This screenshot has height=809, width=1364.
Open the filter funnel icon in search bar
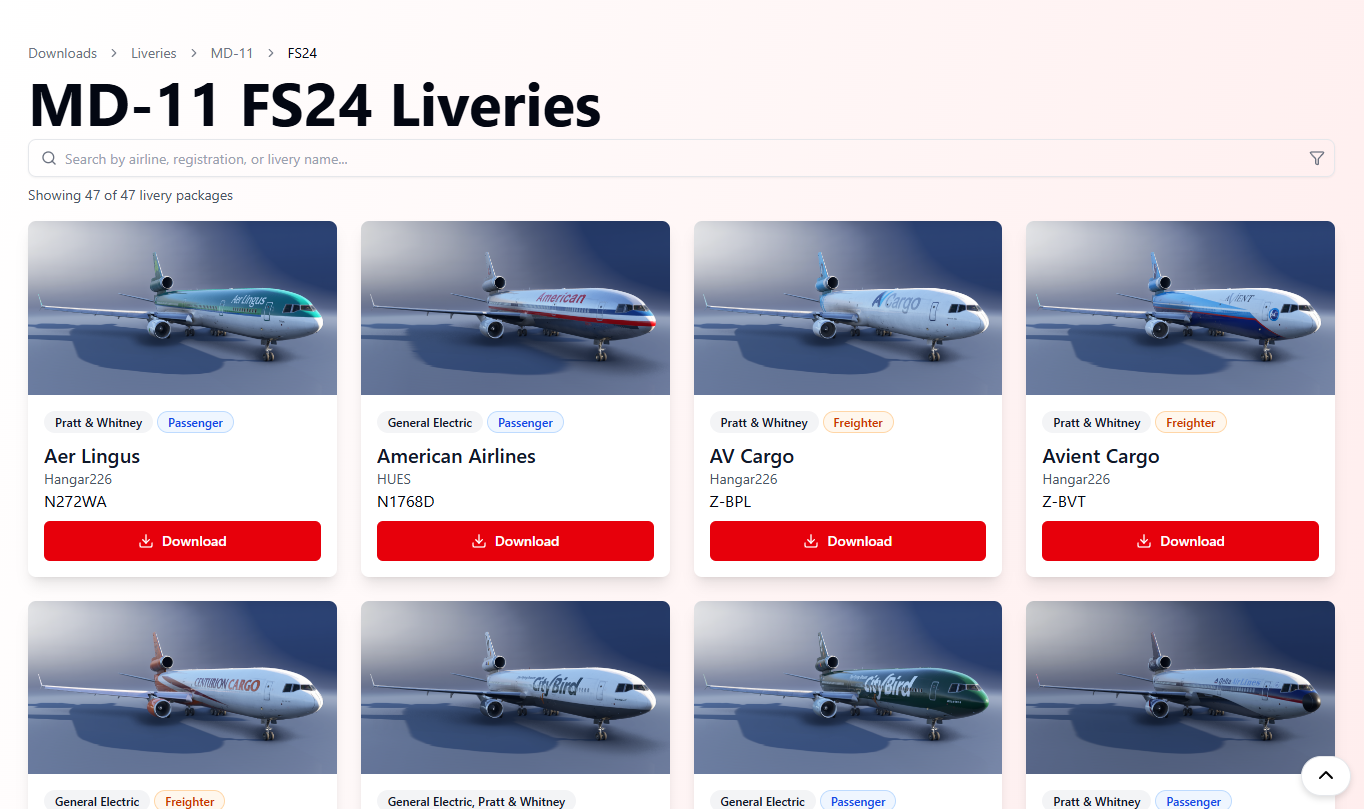pyautogui.click(x=1316, y=159)
